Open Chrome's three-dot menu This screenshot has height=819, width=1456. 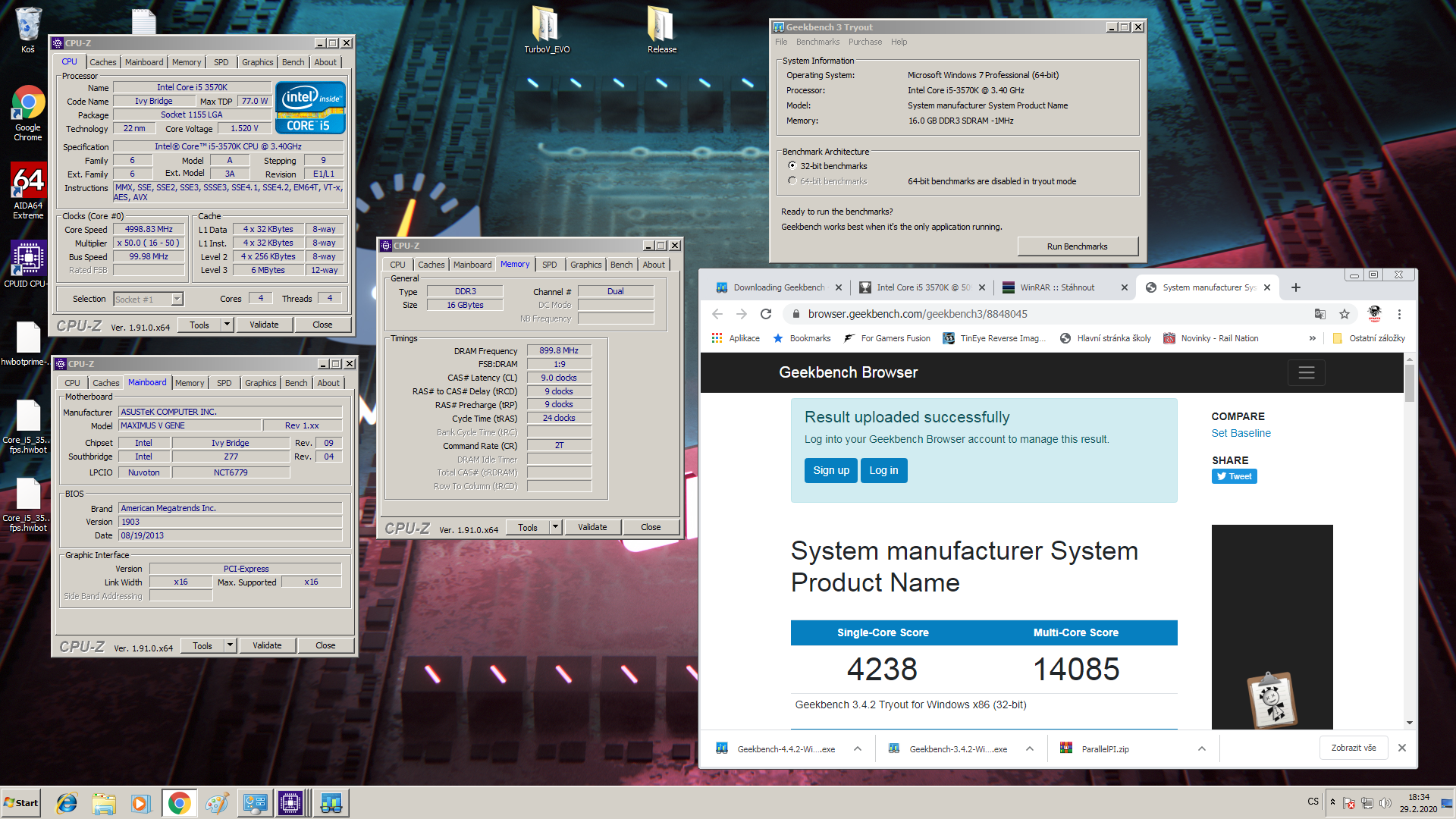[1399, 314]
